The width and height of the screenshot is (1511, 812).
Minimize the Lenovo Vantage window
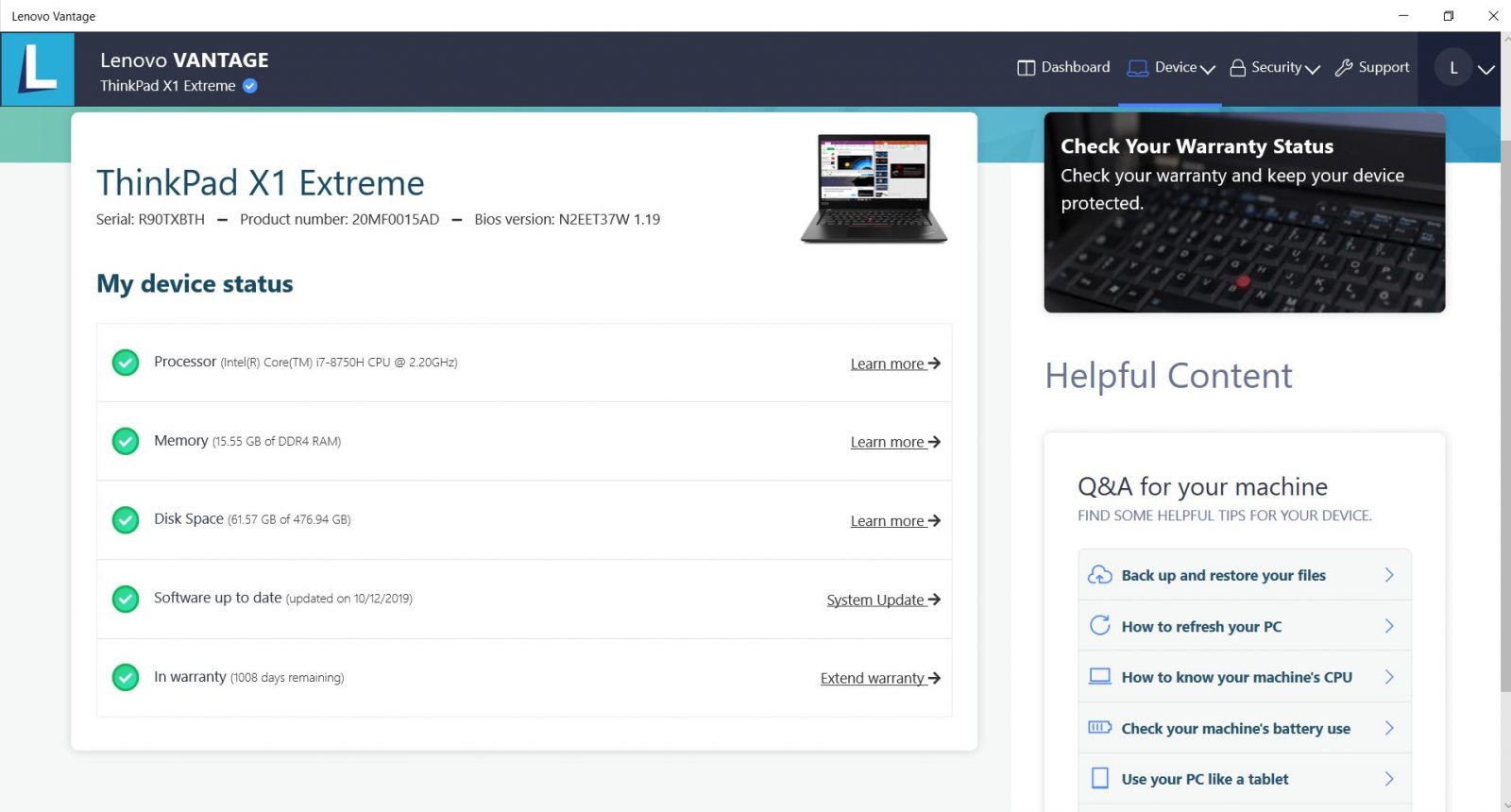click(1403, 16)
